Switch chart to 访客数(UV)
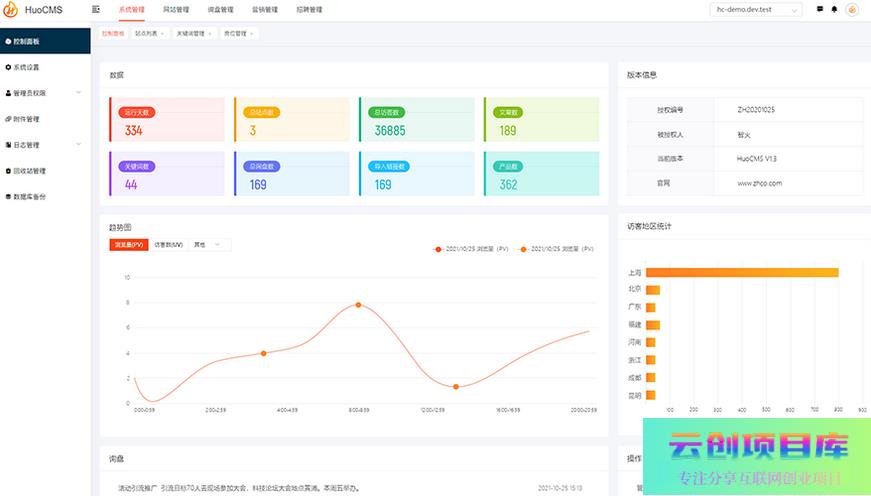This screenshot has width=871, height=496. (x=168, y=244)
